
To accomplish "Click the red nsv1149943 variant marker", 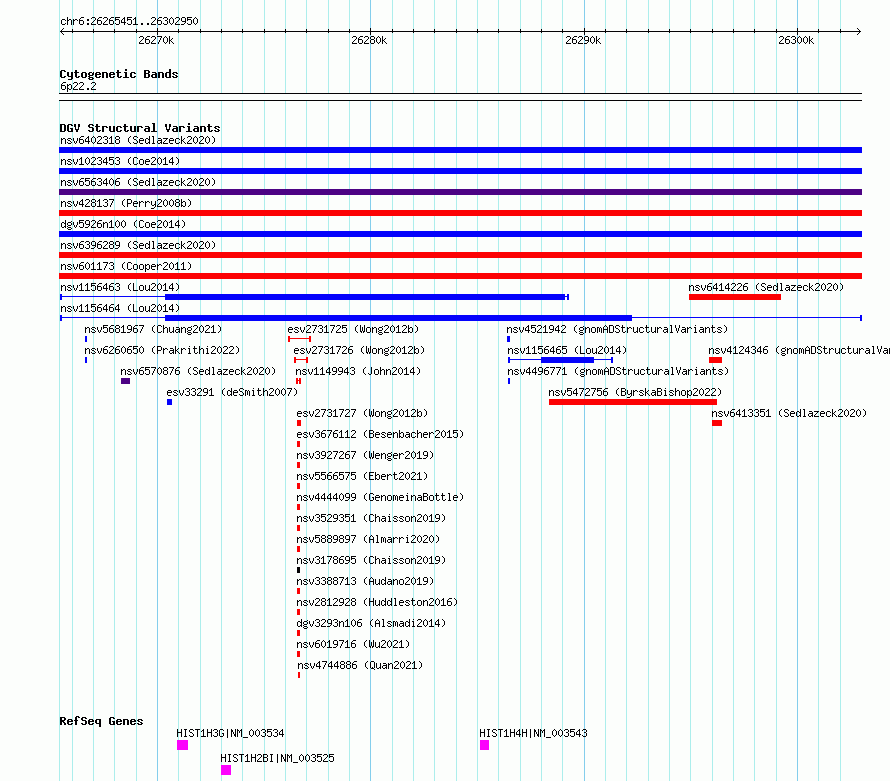I will 298,381.
